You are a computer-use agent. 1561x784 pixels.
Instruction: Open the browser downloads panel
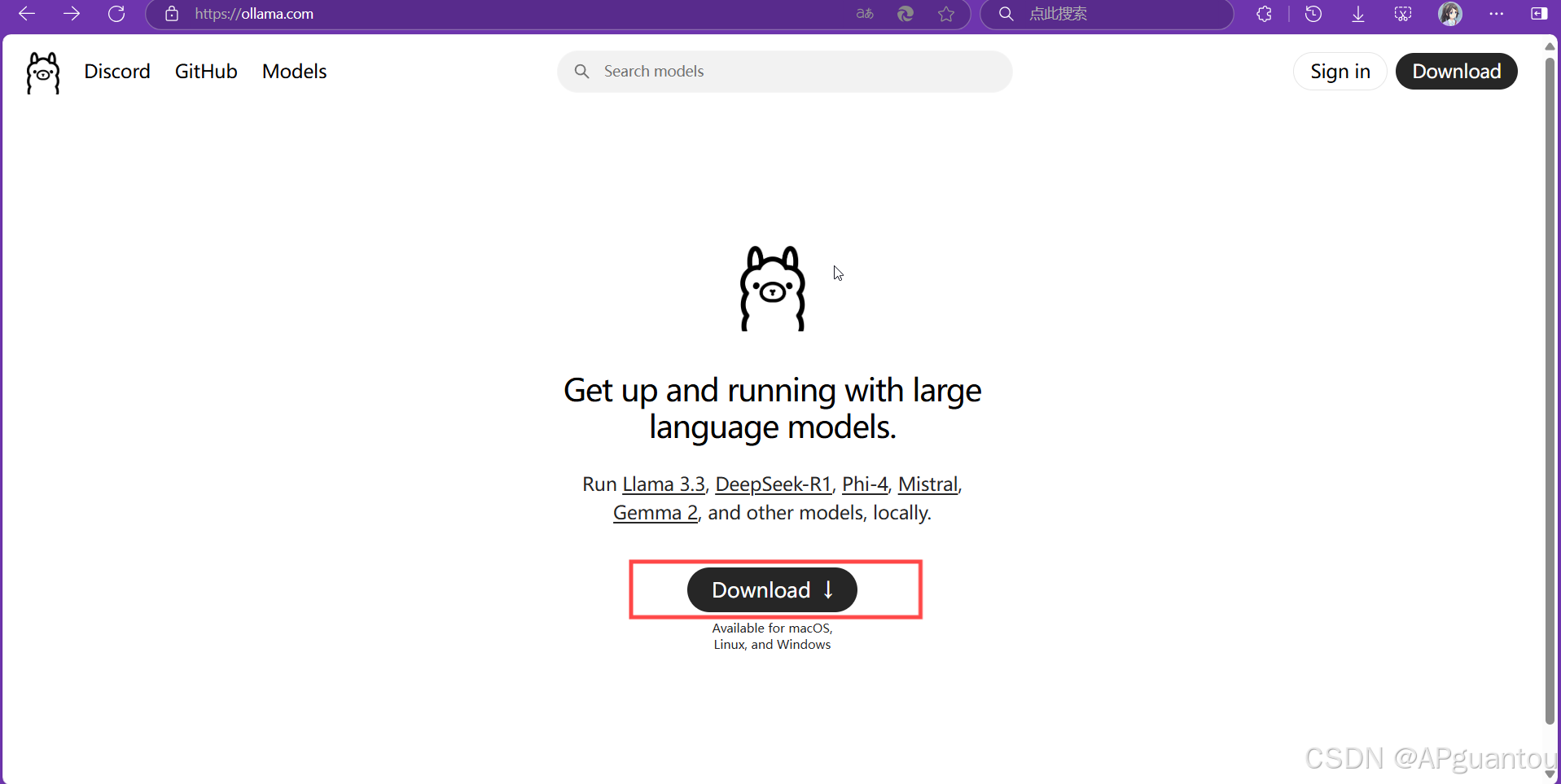pos(1358,14)
